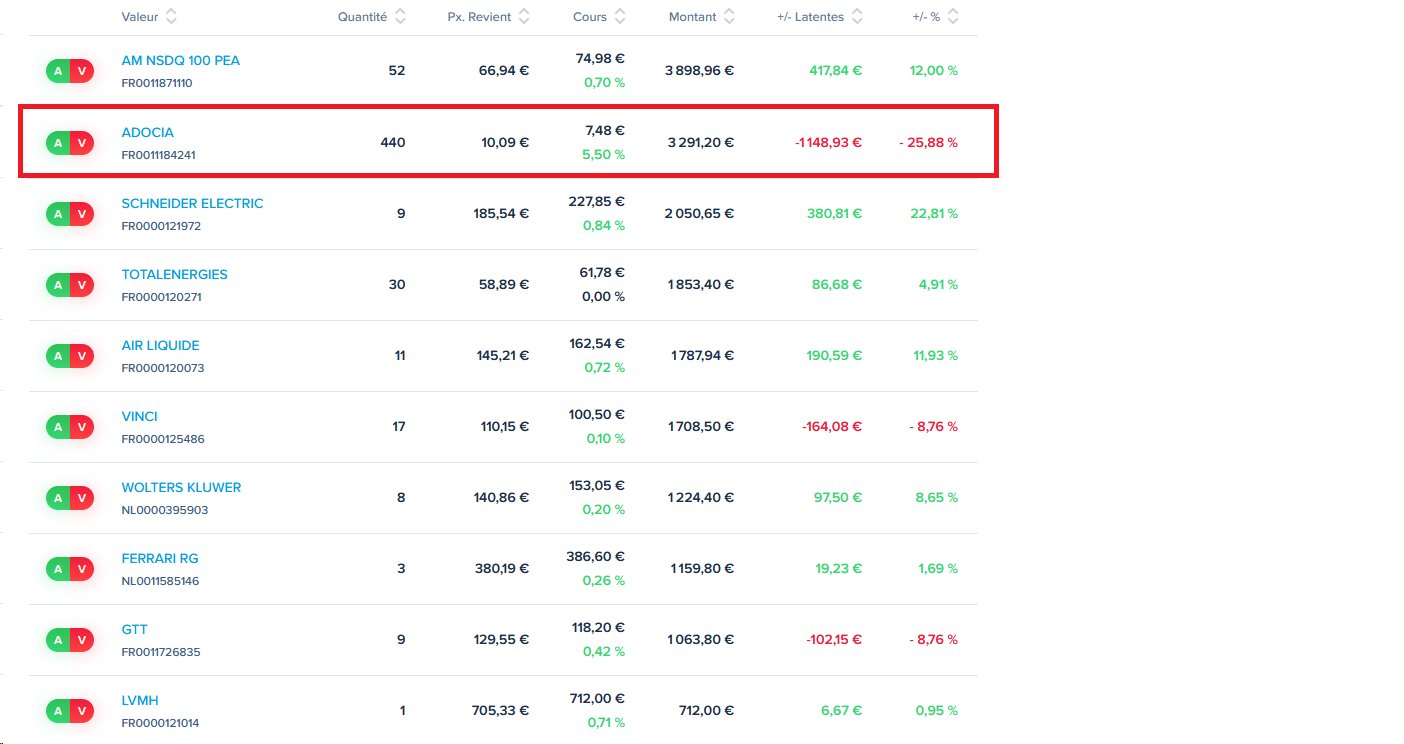This screenshot has width=1404, height=744.
Task: Sell LVMH with the red V button
Action: (82, 711)
